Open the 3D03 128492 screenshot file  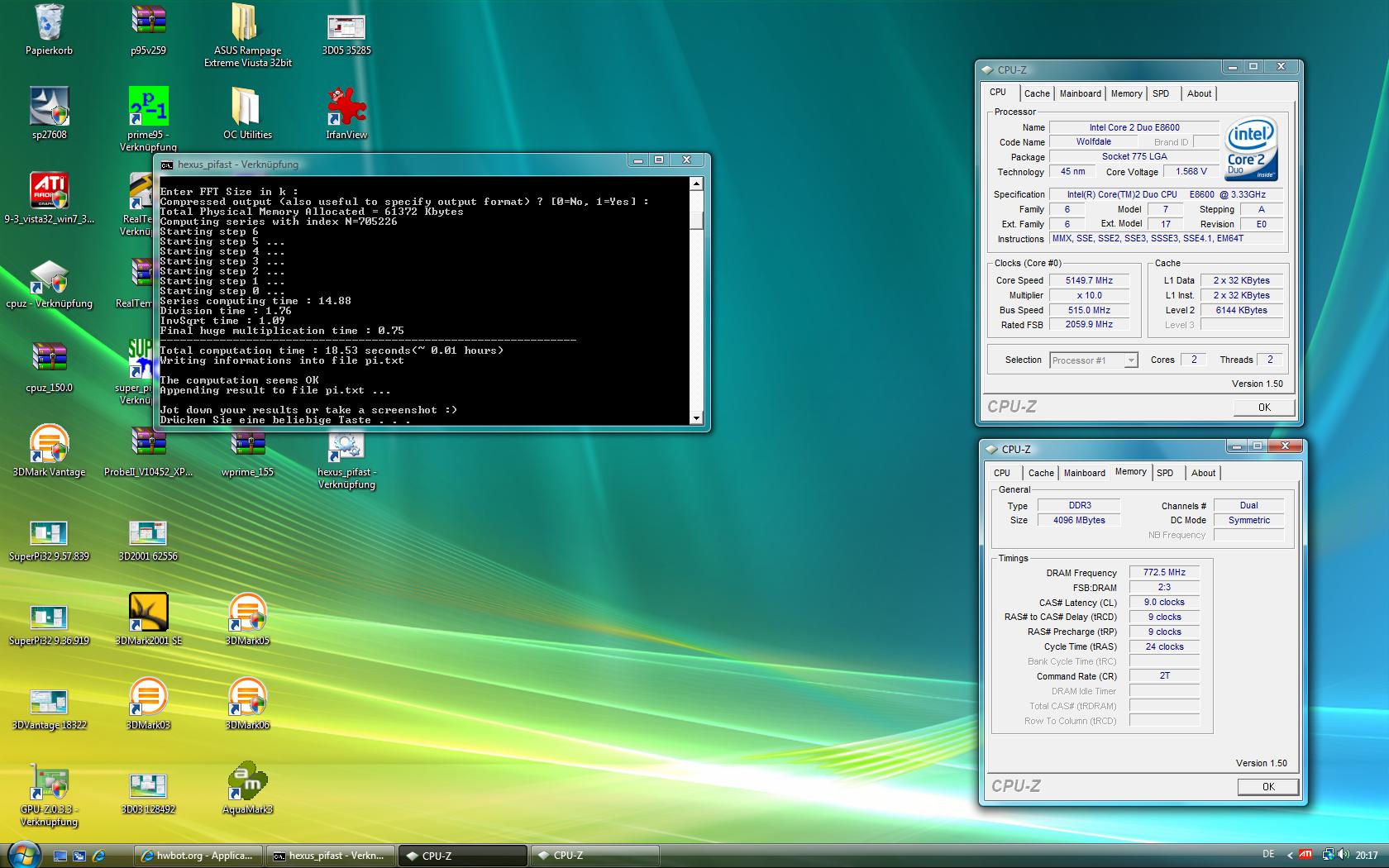148,794
